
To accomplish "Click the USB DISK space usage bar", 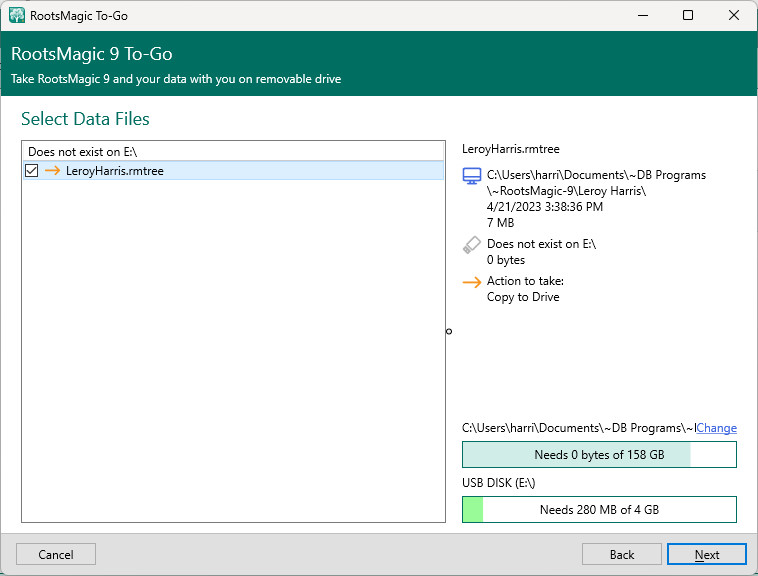I will click(x=599, y=509).
